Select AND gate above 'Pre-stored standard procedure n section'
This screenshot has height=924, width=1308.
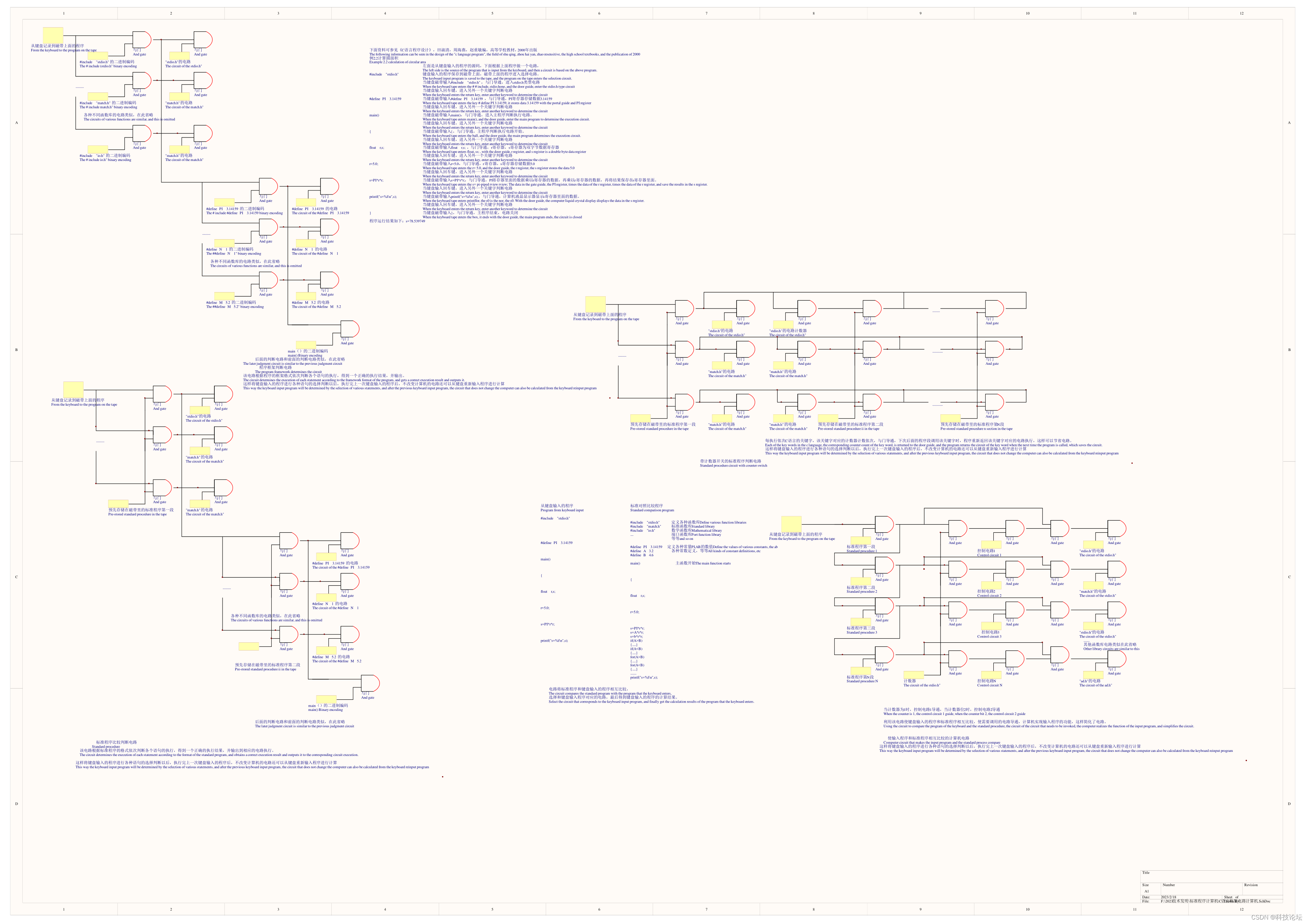pos(994,402)
